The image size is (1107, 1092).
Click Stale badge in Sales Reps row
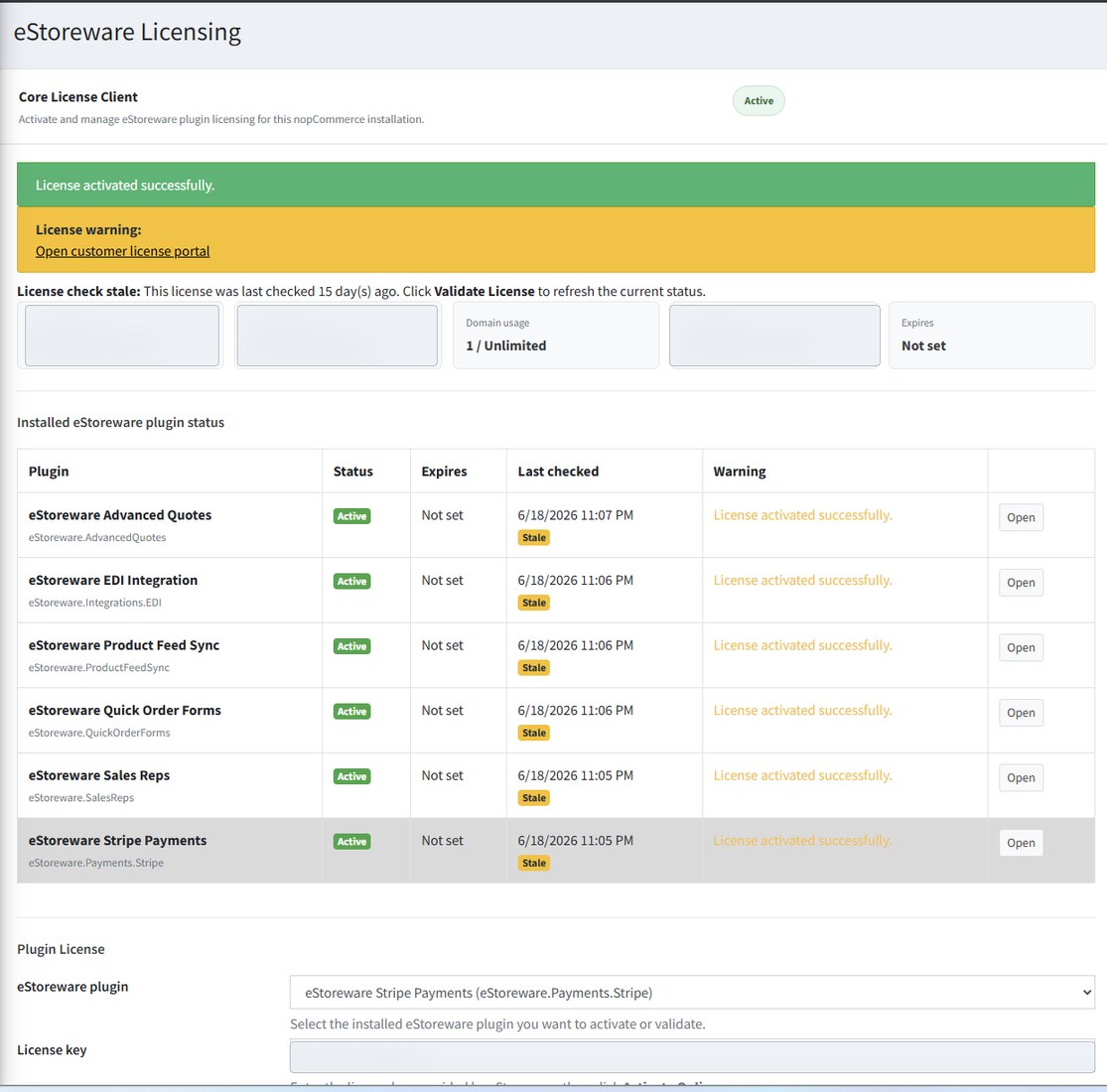(534, 797)
